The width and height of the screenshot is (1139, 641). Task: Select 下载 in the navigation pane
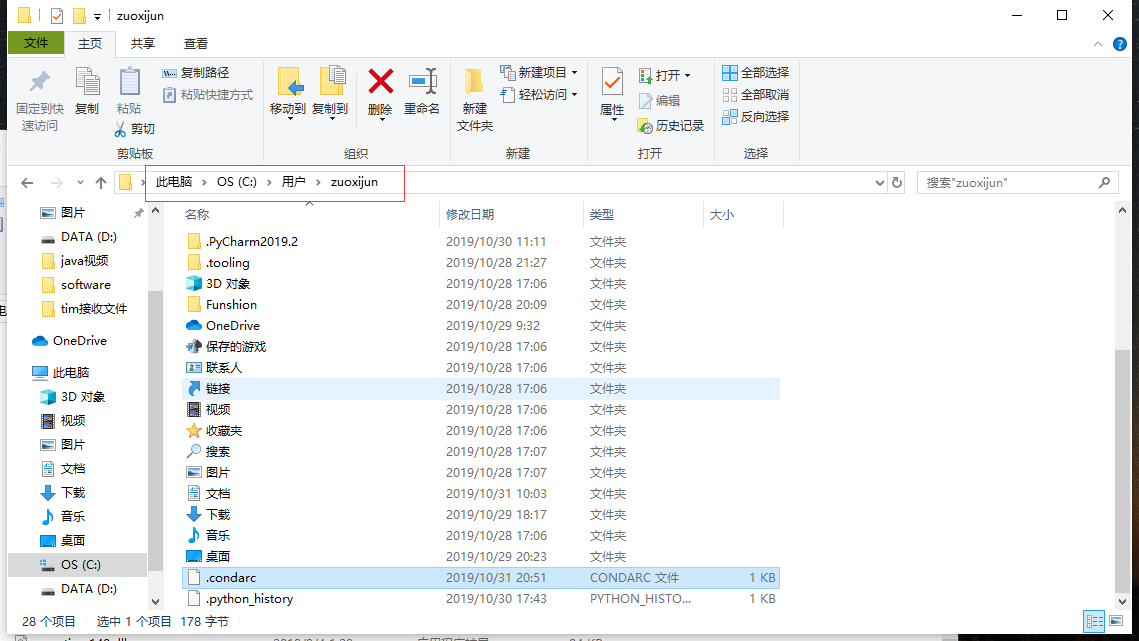coord(62,492)
